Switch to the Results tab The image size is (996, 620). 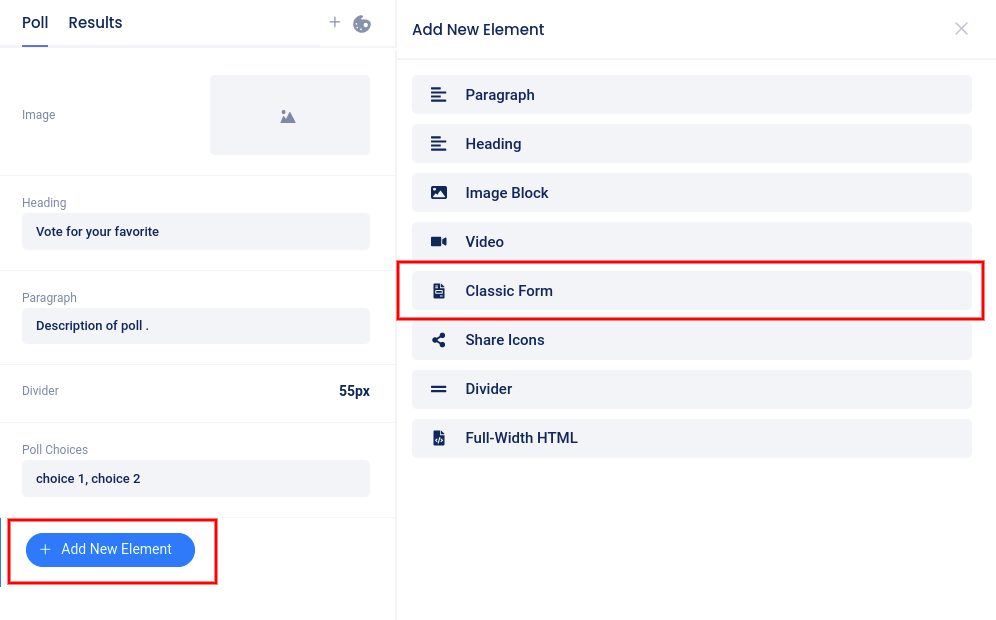click(95, 23)
